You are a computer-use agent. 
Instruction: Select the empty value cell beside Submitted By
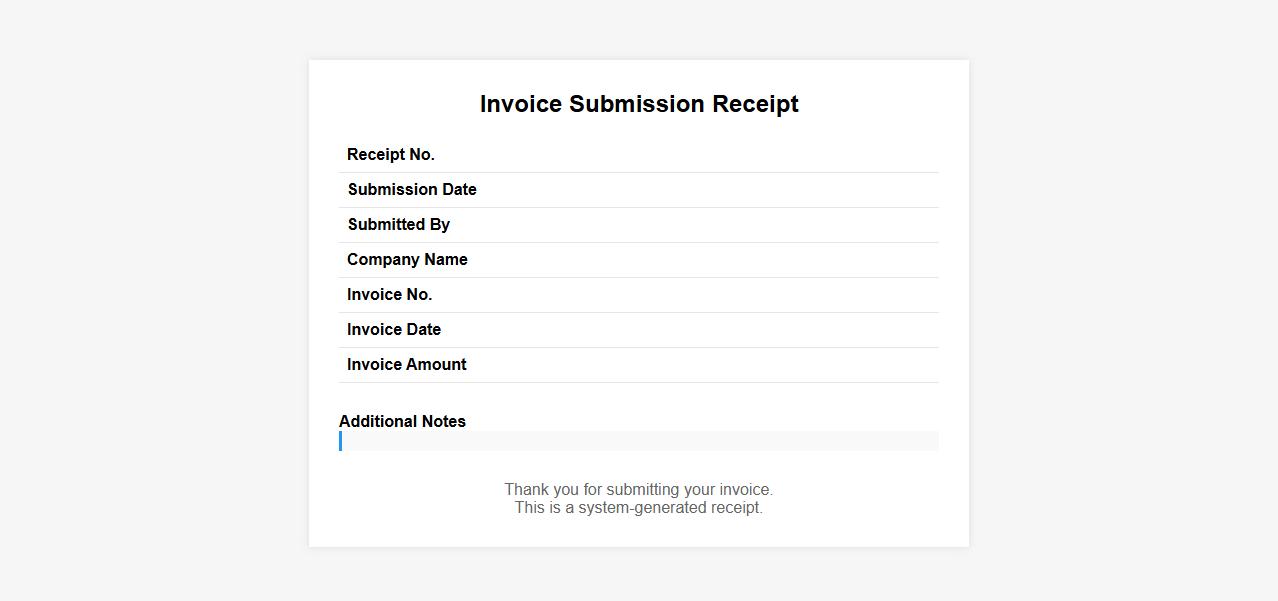click(700, 225)
